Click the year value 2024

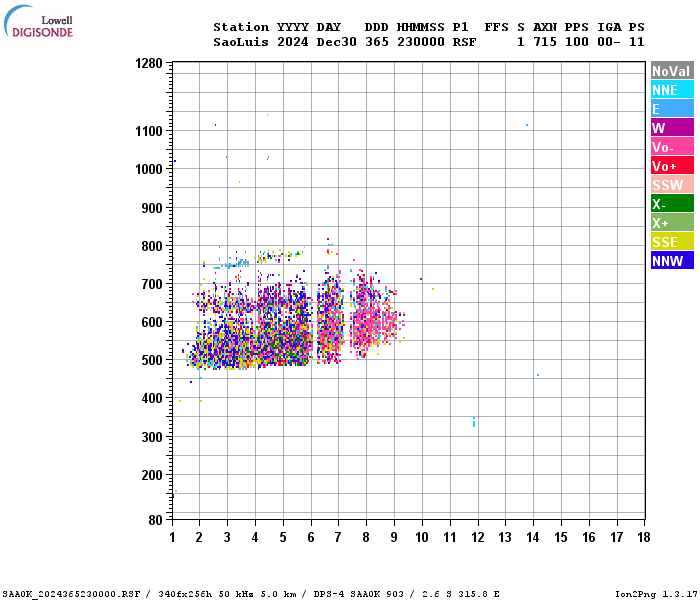click(x=293, y=42)
